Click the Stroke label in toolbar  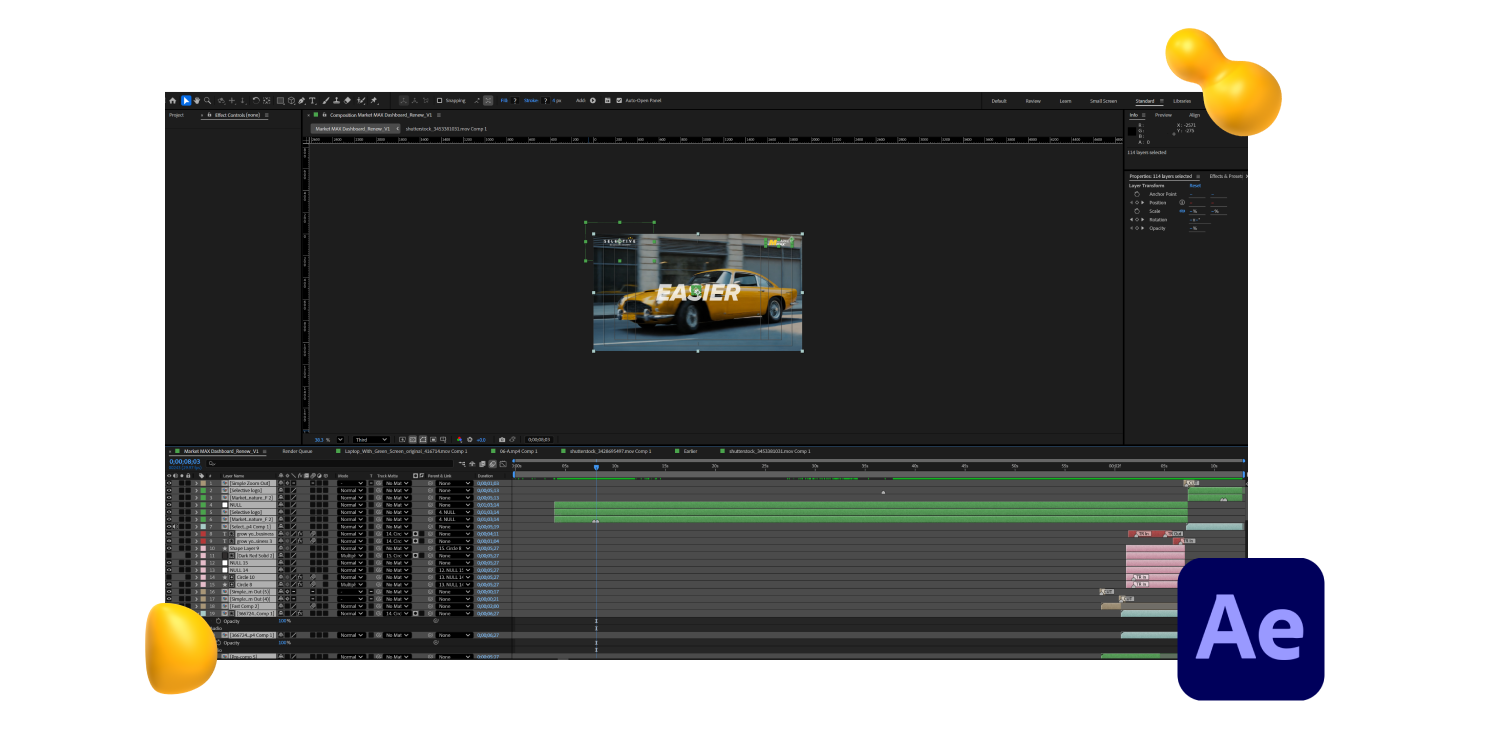(x=531, y=101)
